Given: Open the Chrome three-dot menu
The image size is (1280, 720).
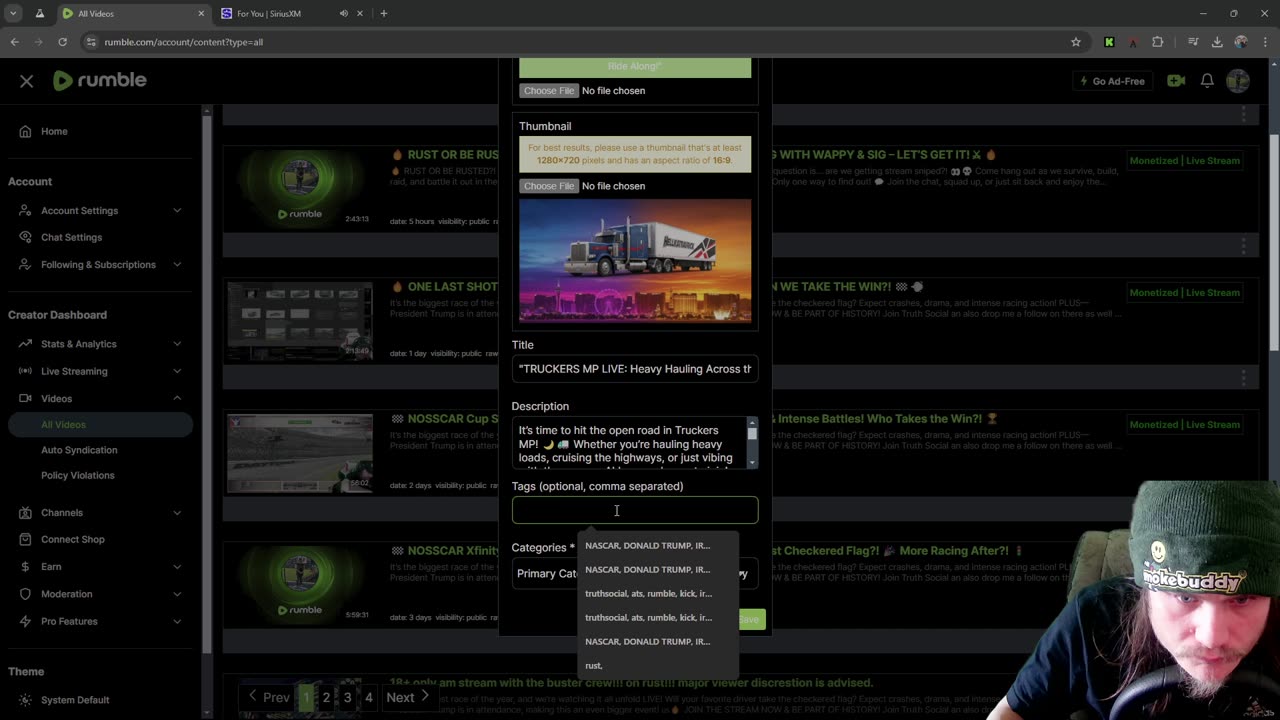Looking at the screenshot, I should pos(1265,42).
